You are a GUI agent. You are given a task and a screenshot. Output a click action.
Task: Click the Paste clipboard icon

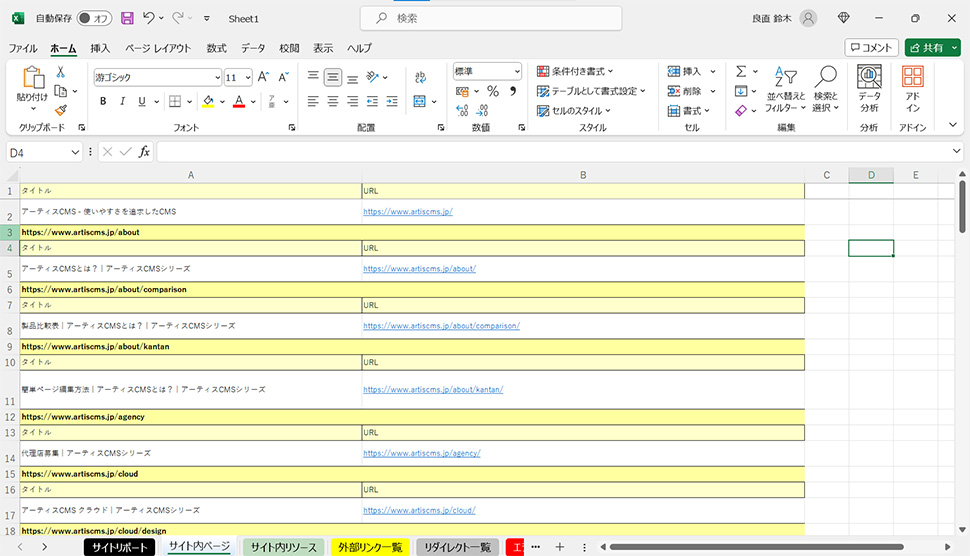[x=32, y=77]
